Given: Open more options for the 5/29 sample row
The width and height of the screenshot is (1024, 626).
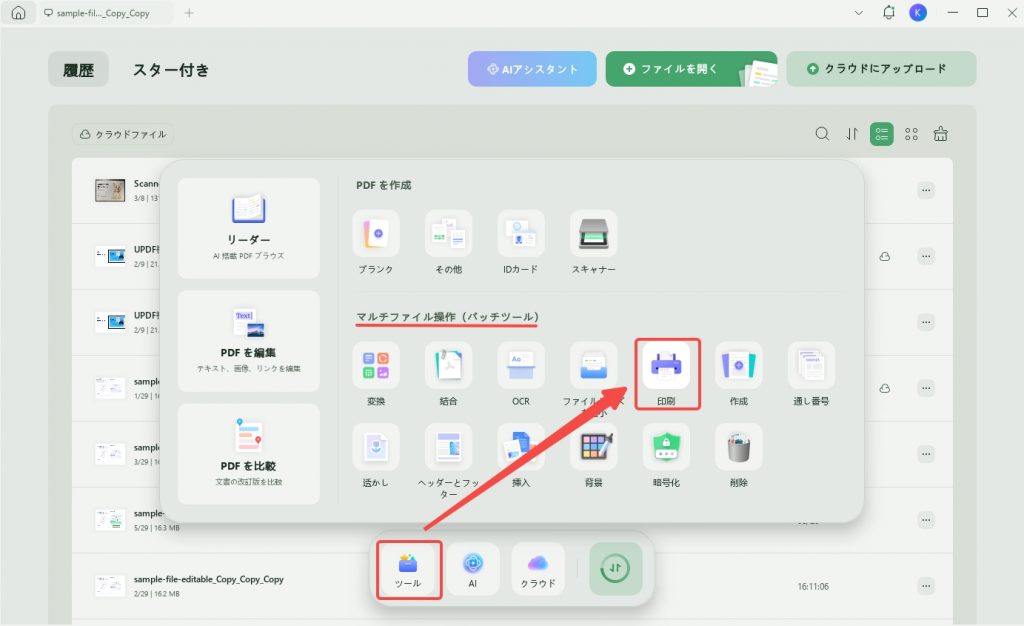Looking at the screenshot, I should [x=926, y=520].
